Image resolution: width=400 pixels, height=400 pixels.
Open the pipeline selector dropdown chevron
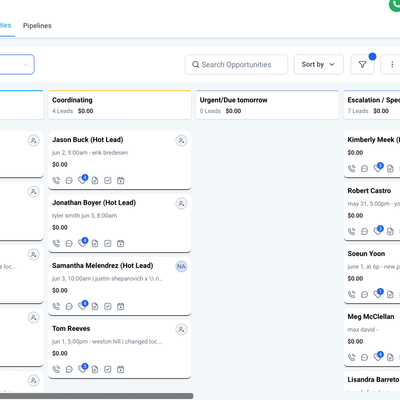tap(26, 64)
